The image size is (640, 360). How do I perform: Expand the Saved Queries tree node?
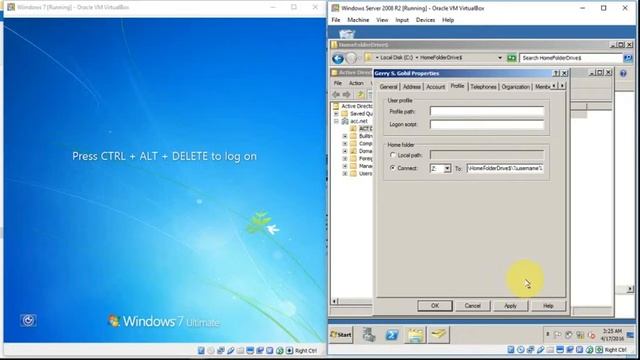[336, 113]
